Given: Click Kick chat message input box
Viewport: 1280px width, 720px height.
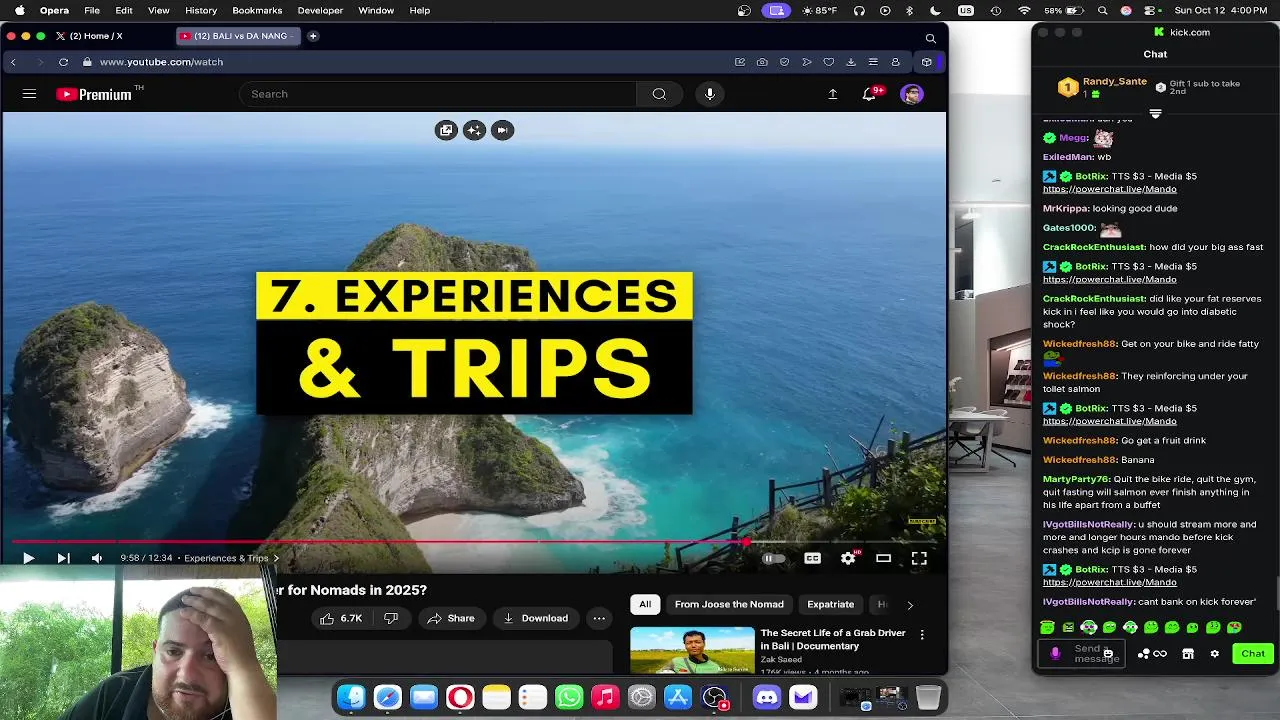Looking at the screenshot, I should click(1082, 654).
